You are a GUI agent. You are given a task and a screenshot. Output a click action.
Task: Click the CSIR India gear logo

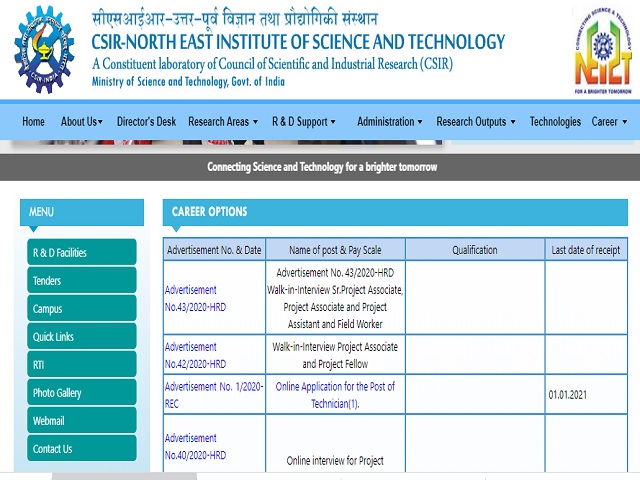click(x=44, y=49)
